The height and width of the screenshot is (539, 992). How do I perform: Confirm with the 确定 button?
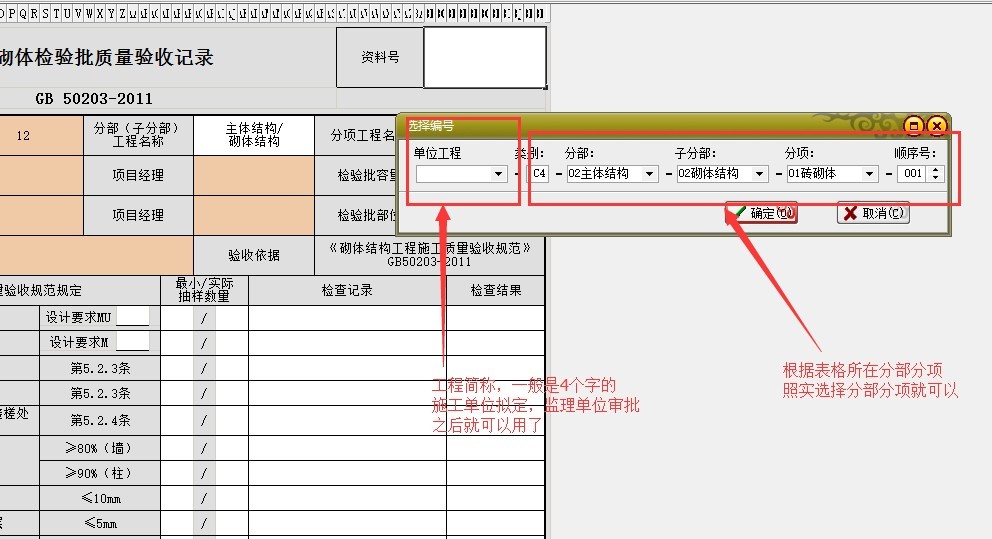click(761, 213)
